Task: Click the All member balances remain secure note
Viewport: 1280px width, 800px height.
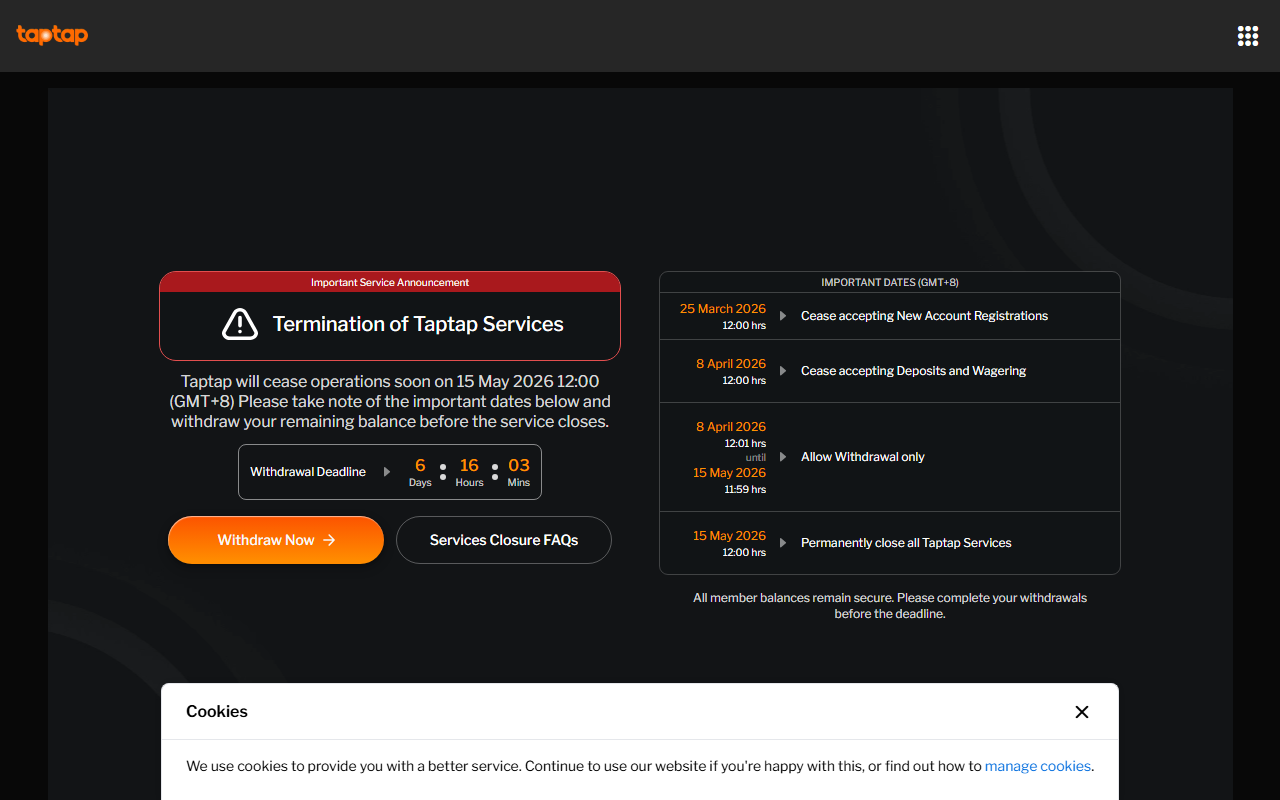Action: (890, 606)
